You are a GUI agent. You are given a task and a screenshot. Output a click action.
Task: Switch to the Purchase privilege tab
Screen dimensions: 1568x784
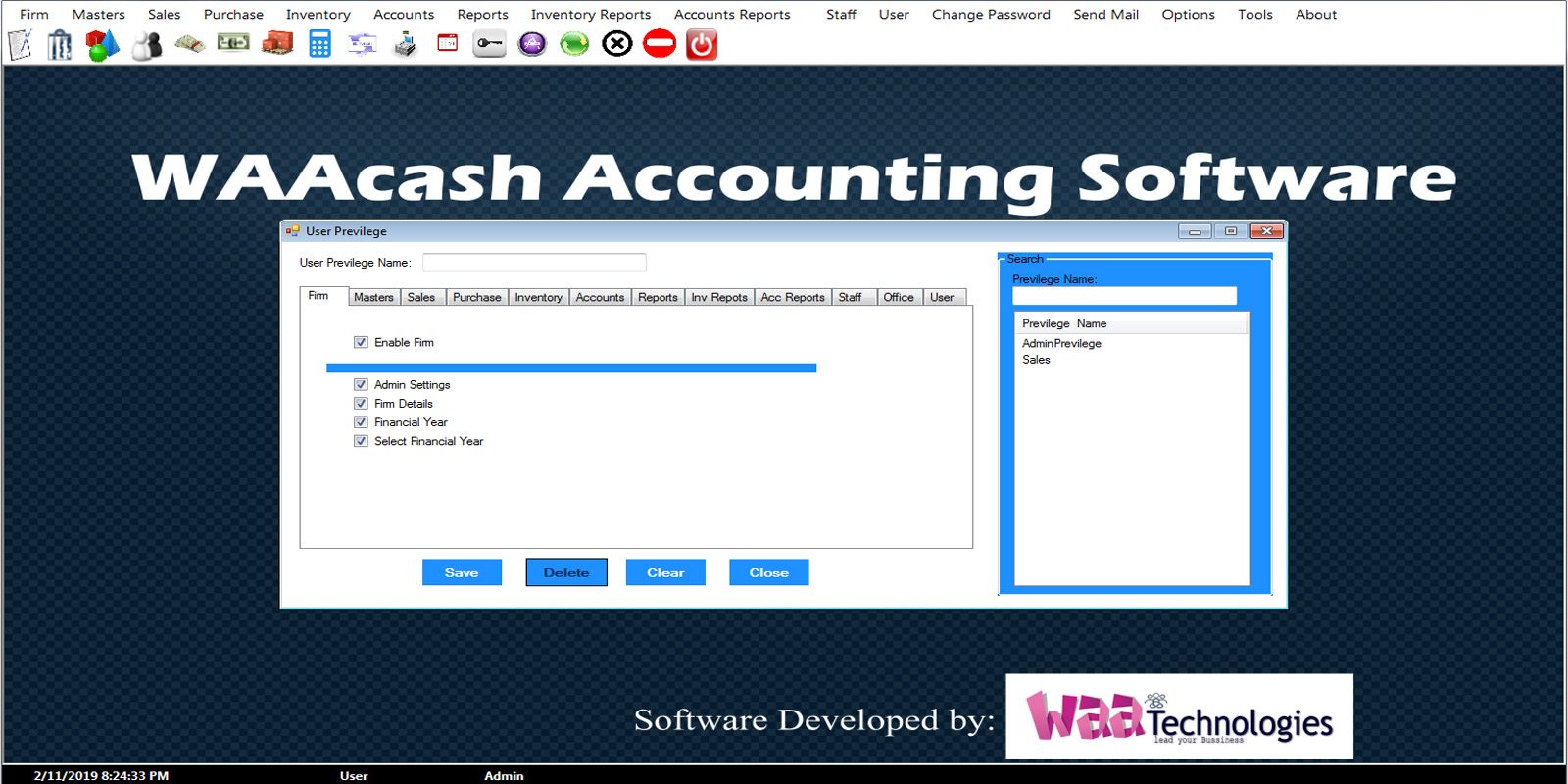477,297
